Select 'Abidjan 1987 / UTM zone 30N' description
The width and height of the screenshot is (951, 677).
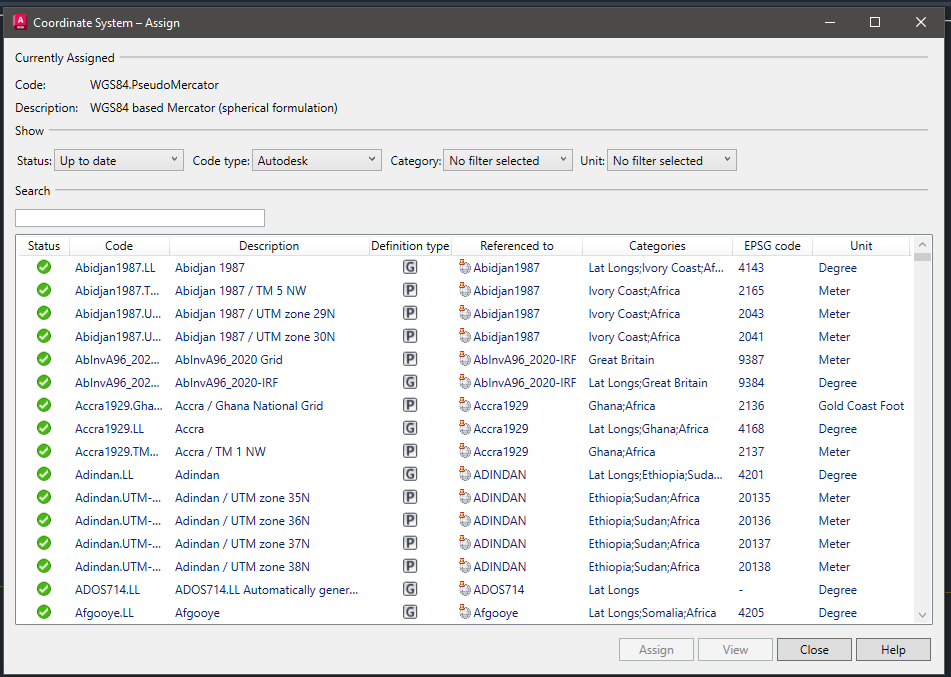coord(255,337)
